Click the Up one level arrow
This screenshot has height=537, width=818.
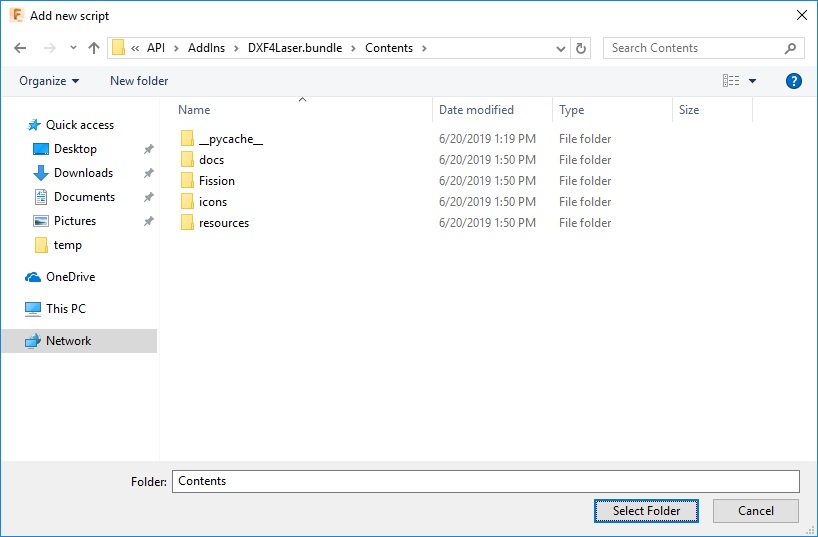(94, 48)
